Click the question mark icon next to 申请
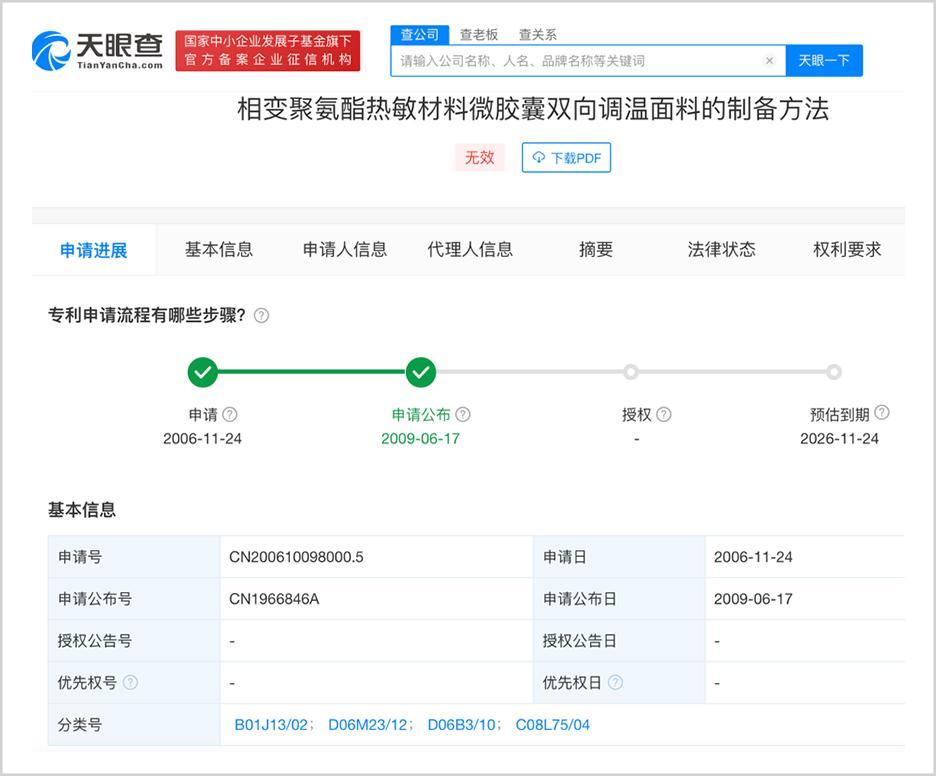Image resolution: width=936 pixels, height=776 pixels. 230,415
